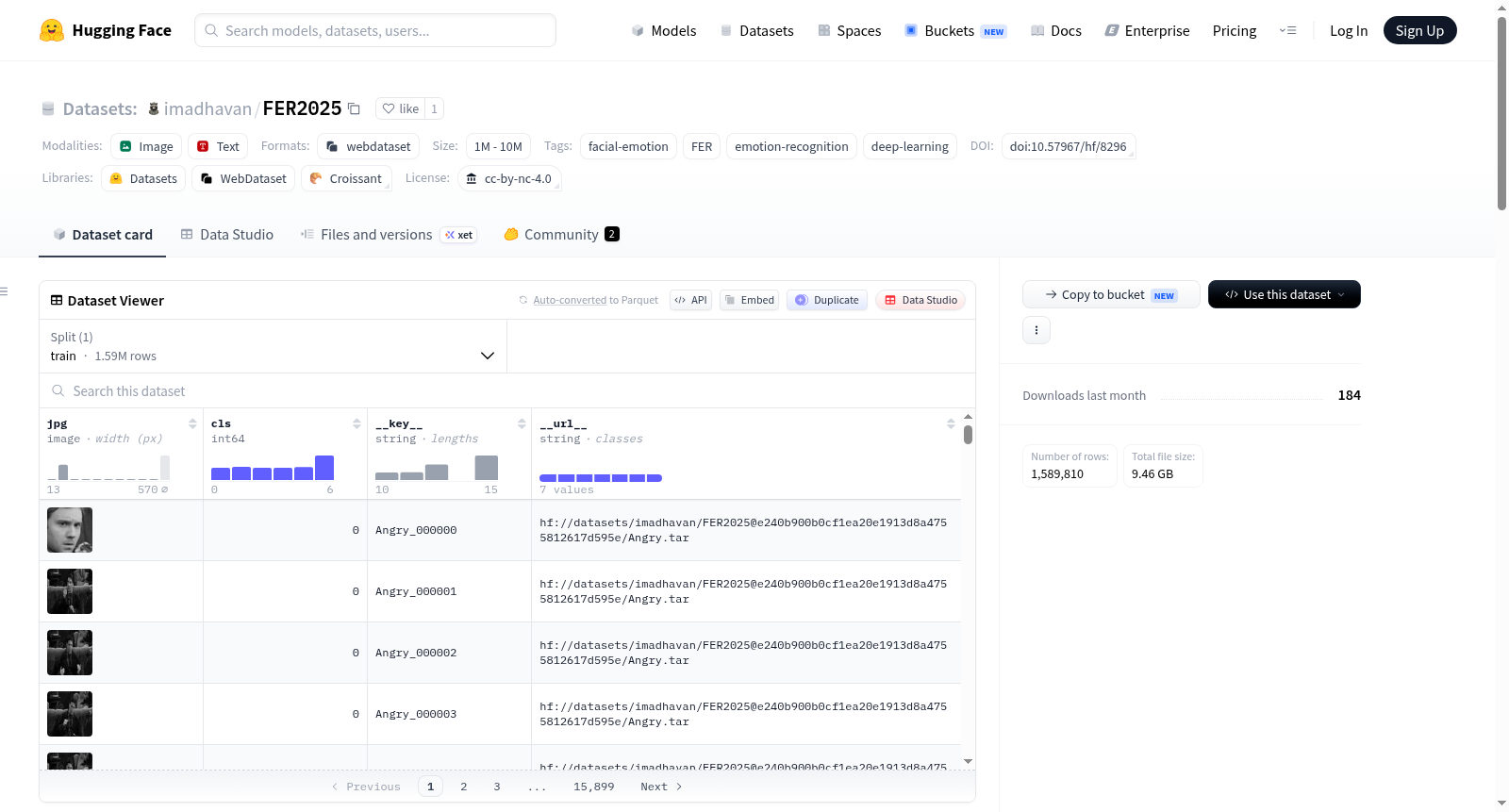Focus the top search models field
The image size is (1509, 812).
tap(375, 30)
